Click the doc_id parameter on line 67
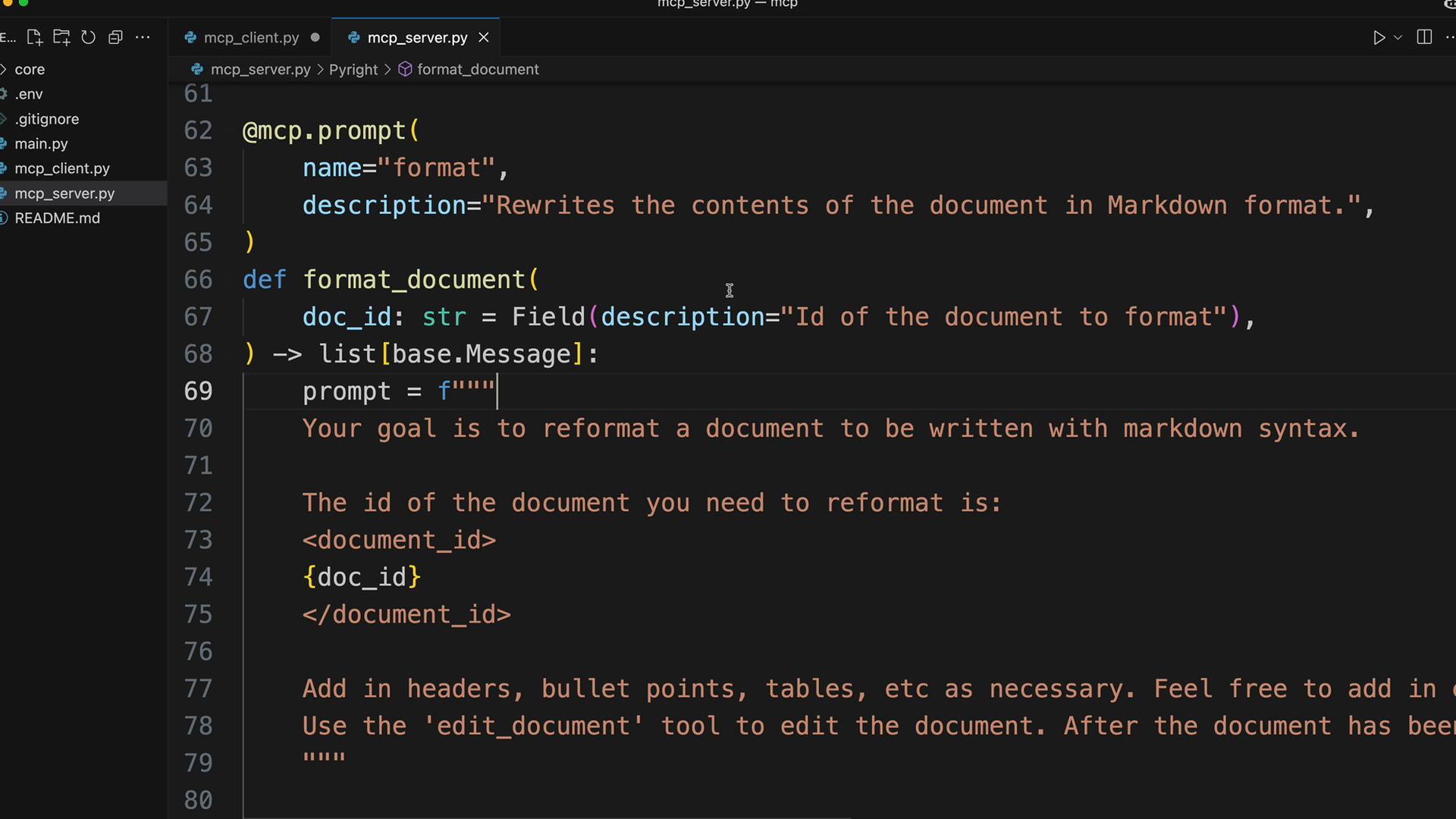 pyautogui.click(x=347, y=317)
